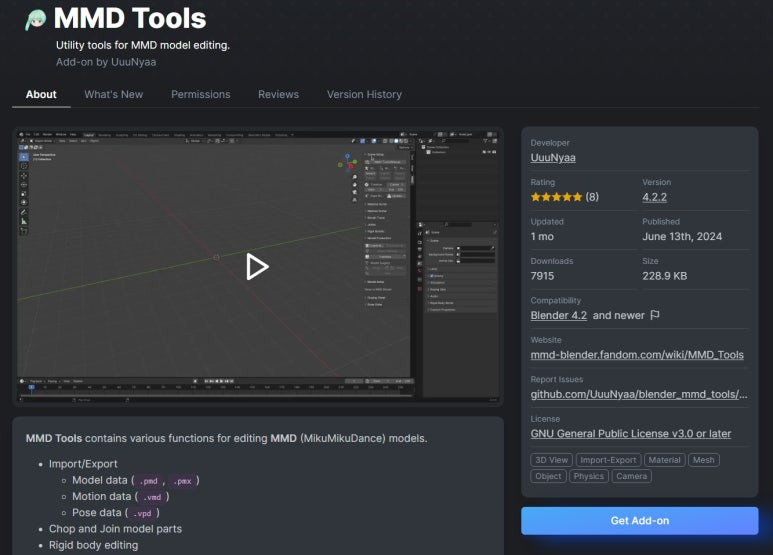Click the 'and newer' compatibility text
The width and height of the screenshot is (773, 555).
click(619, 315)
